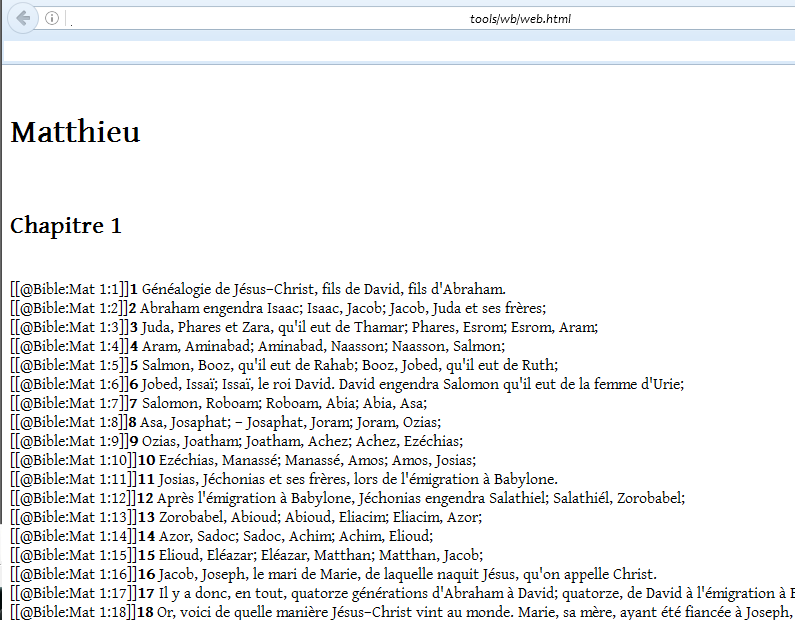The width and height of the screenshot is (795, 620).
Task: Click the [[@Bible:Mat 1:10]] reference tag
Action: (x=73, y=460)
